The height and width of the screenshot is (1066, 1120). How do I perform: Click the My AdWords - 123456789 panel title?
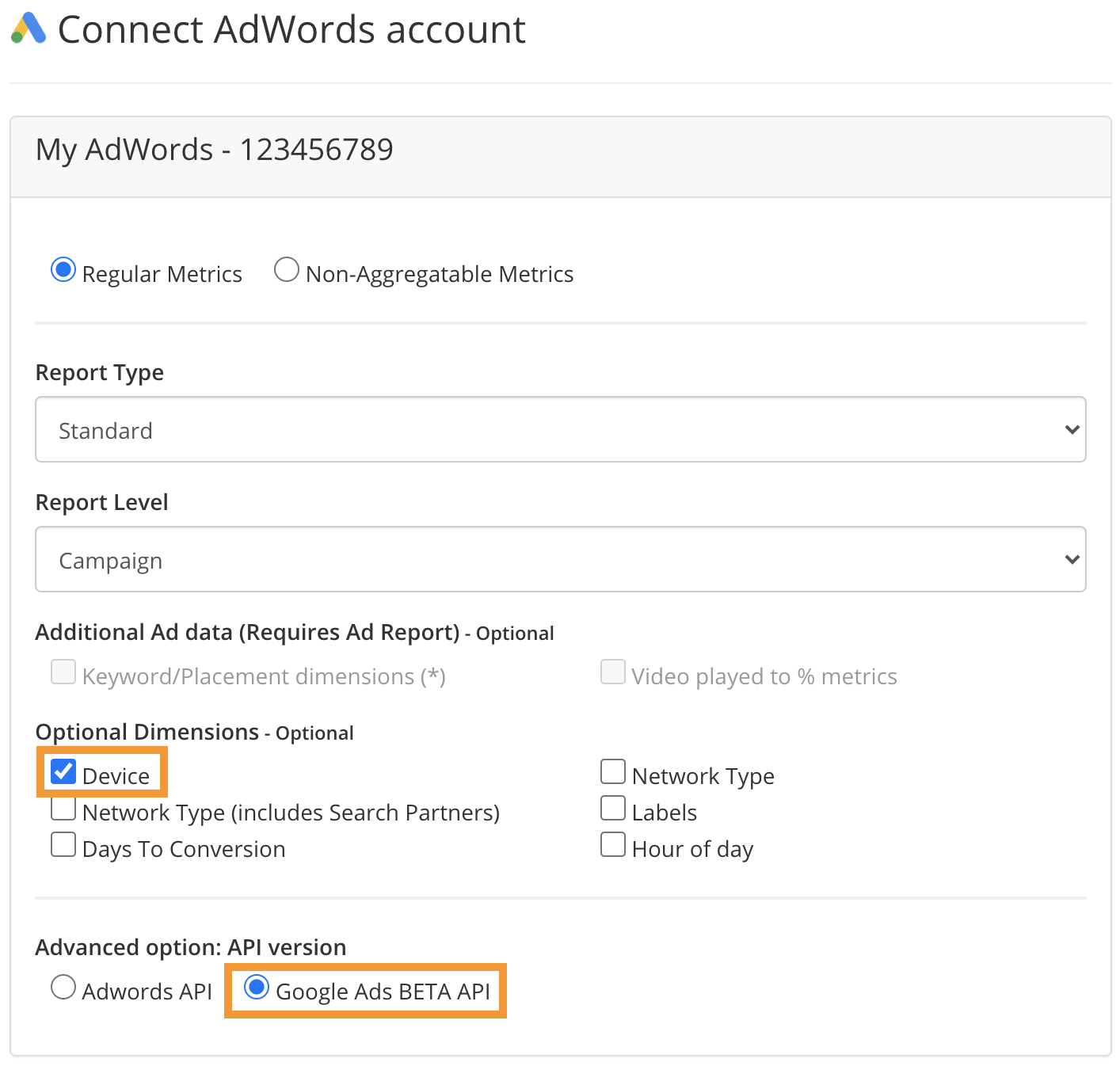[x=215, y=150]
